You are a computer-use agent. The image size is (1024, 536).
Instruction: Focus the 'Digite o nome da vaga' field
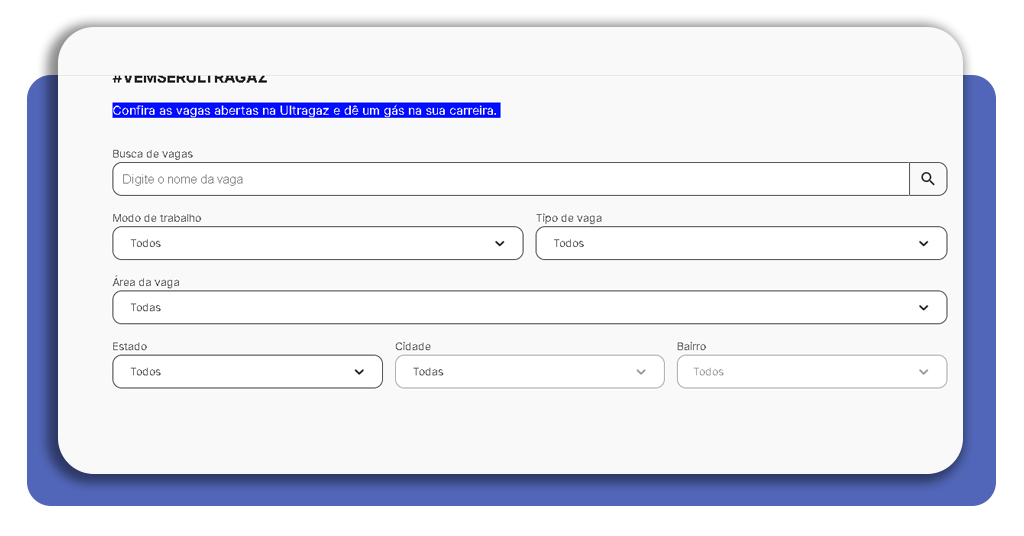pos(500,179)
